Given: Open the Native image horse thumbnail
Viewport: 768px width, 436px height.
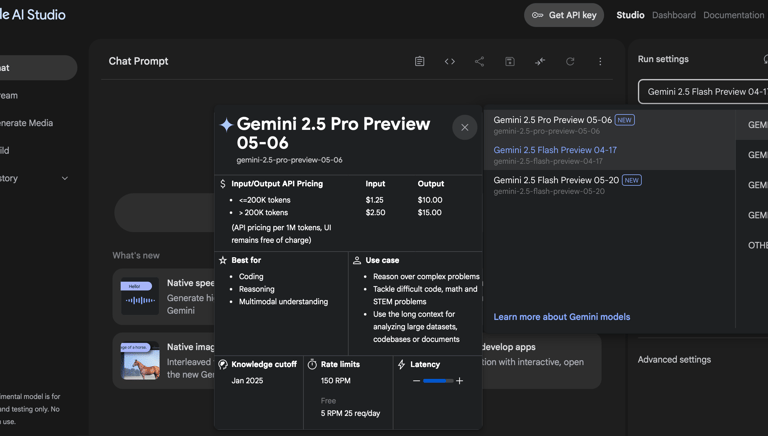Looking at the screenshot, I should 140,360.
